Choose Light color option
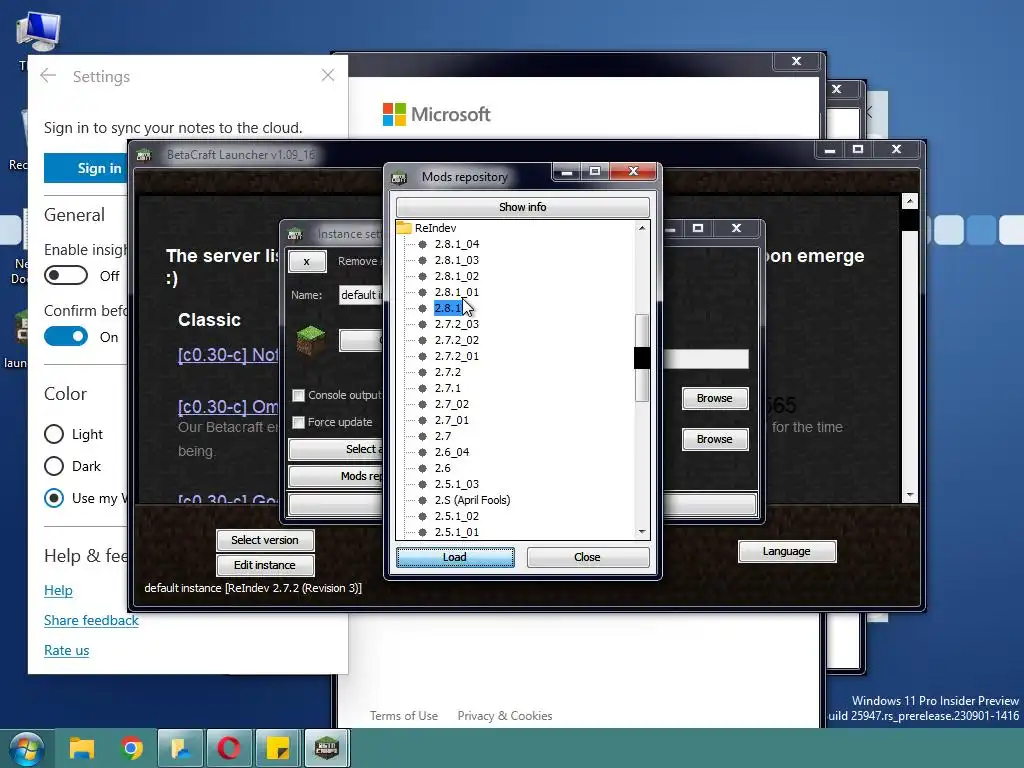The height and width of the screenshot is (768, 1024). click(54, 434)
